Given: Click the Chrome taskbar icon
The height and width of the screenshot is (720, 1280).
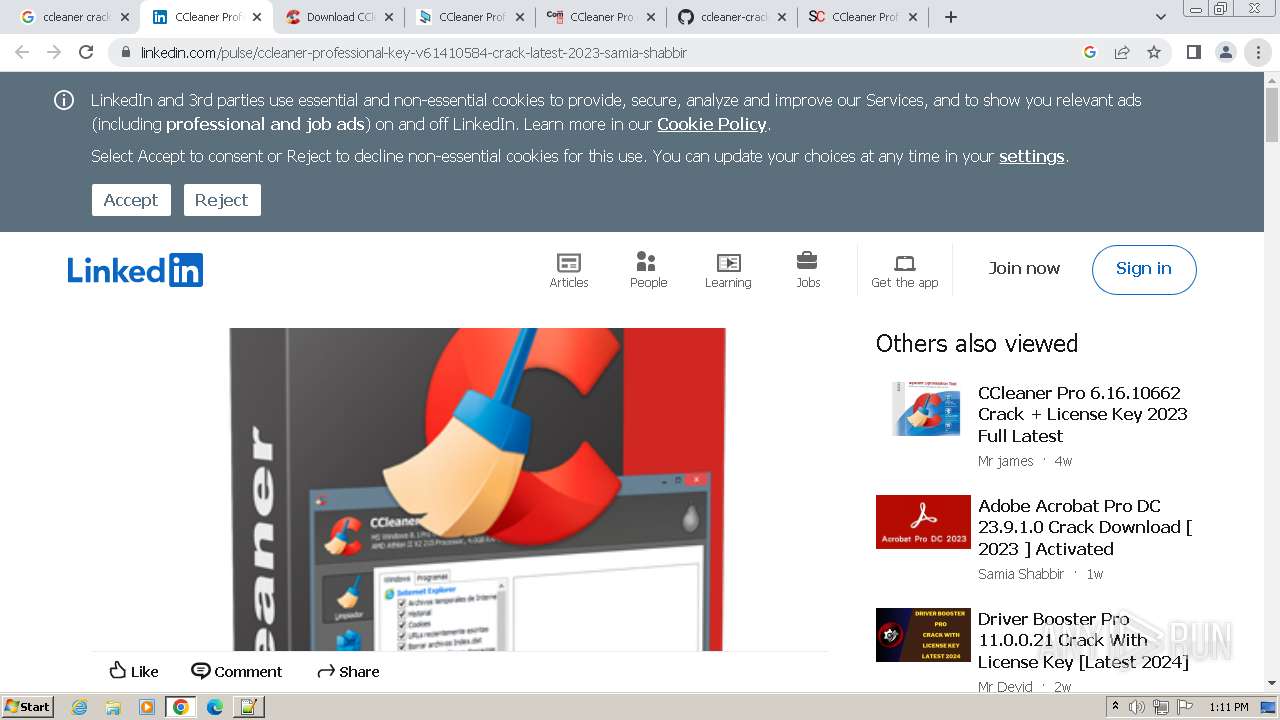Looking at the screenshot, I should coord(181,707).
